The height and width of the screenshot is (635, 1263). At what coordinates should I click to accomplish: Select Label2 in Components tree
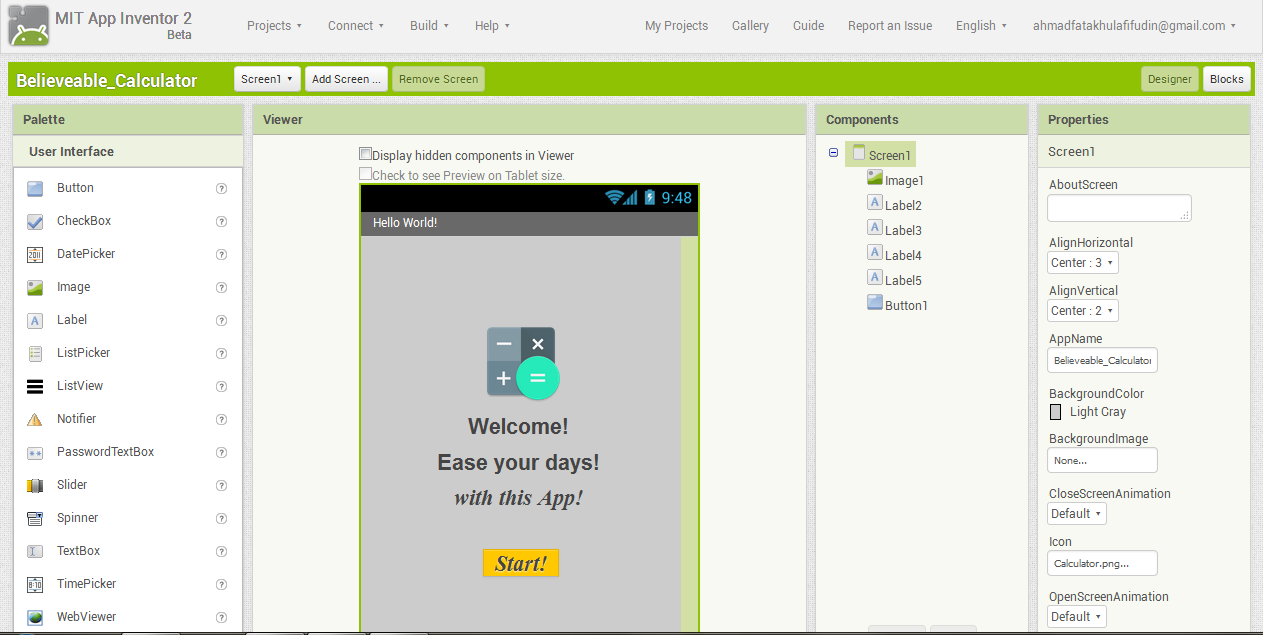tap(895, 205)
